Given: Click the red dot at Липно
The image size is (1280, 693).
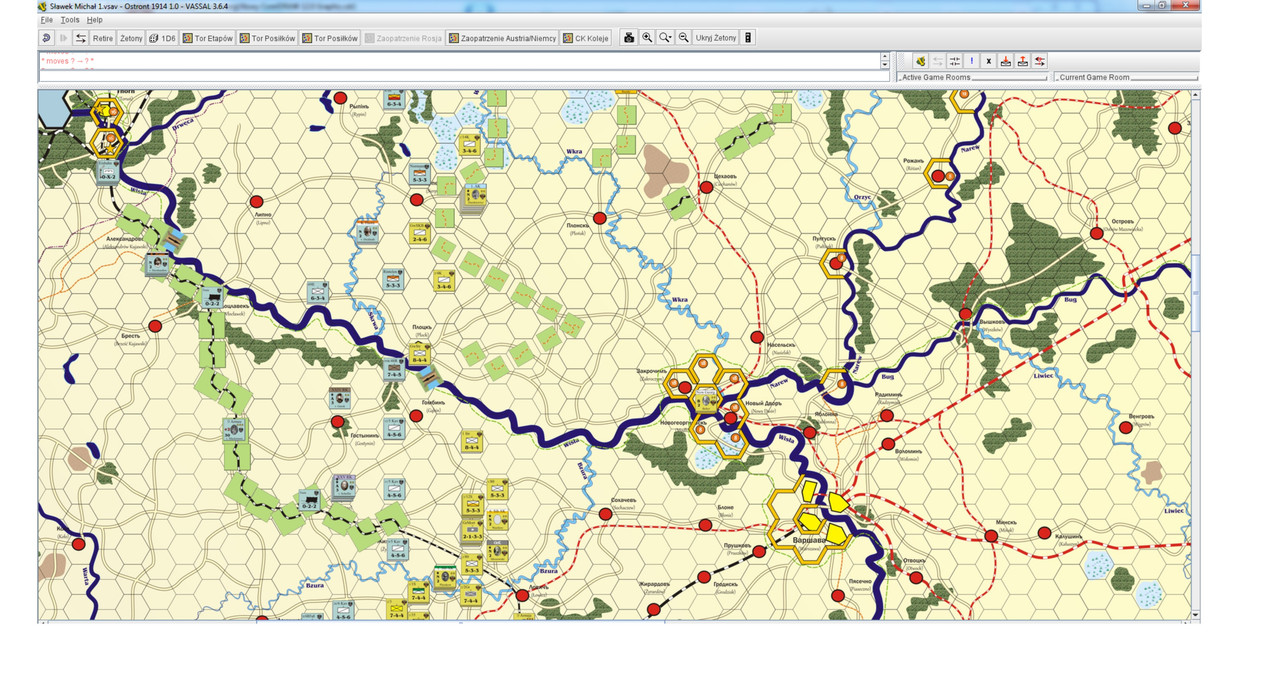Looking at the screenshot, I should (256, 202).
